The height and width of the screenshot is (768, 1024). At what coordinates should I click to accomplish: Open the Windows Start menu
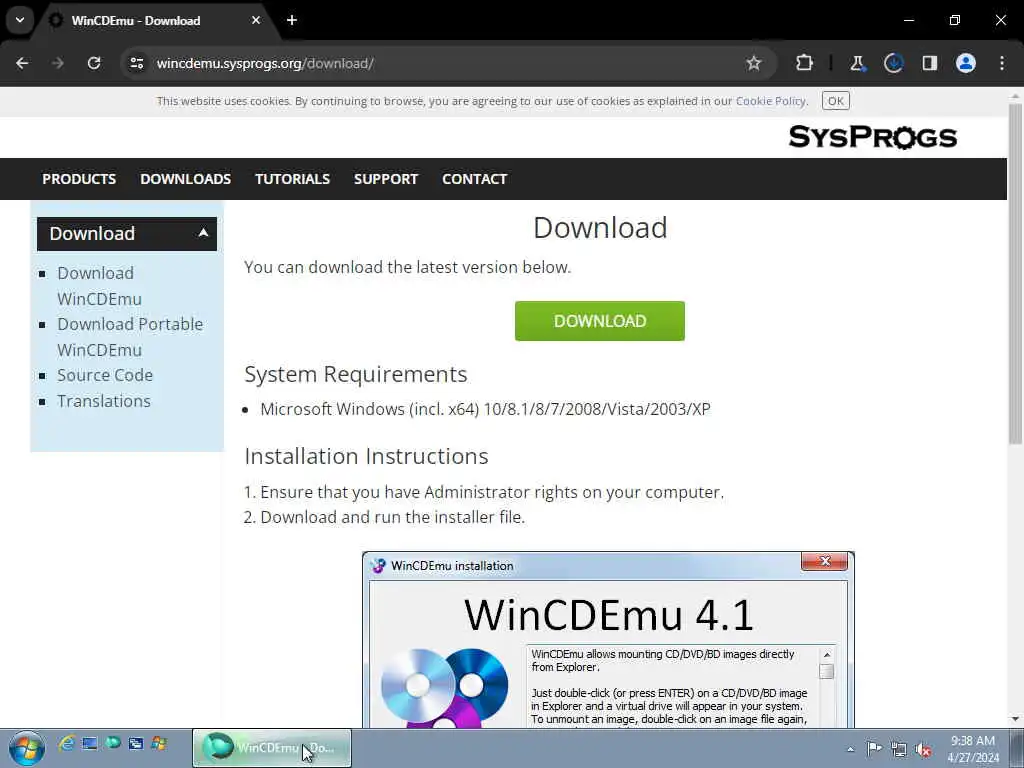click(26, 748)
